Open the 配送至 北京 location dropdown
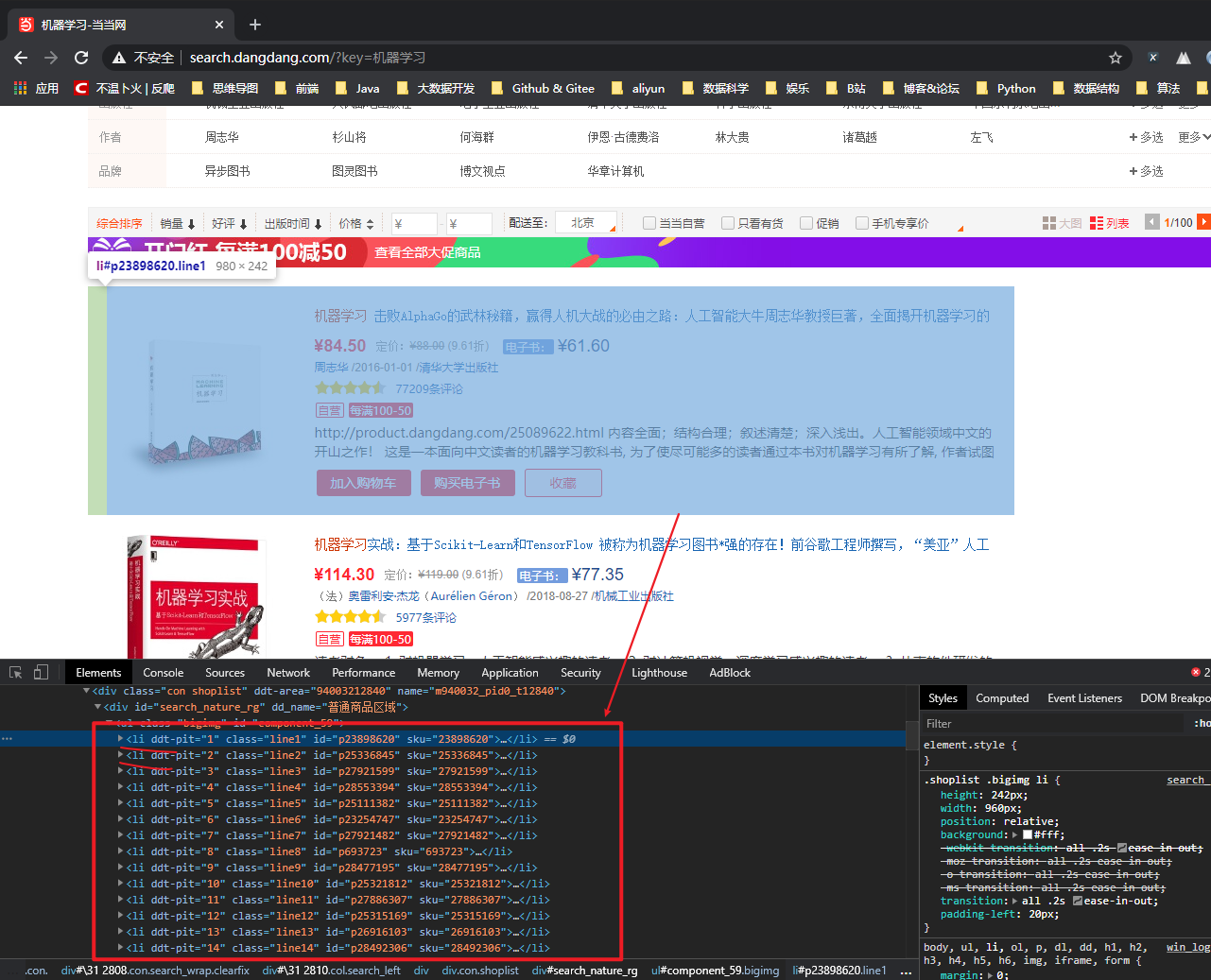Screen dimensions: 1211x980 pyautogui.click(x=586, y=223)
